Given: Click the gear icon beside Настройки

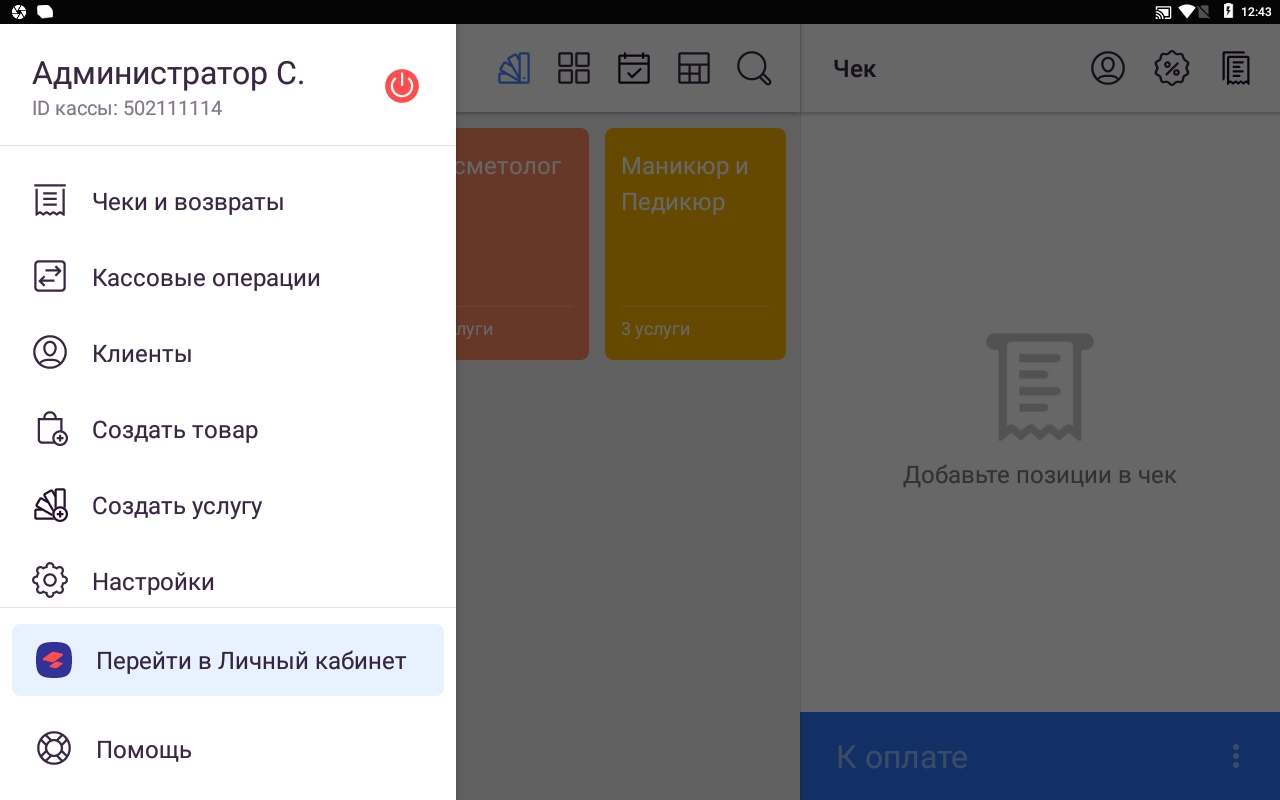Looking at the screenshot, I should tap(50, 581).
